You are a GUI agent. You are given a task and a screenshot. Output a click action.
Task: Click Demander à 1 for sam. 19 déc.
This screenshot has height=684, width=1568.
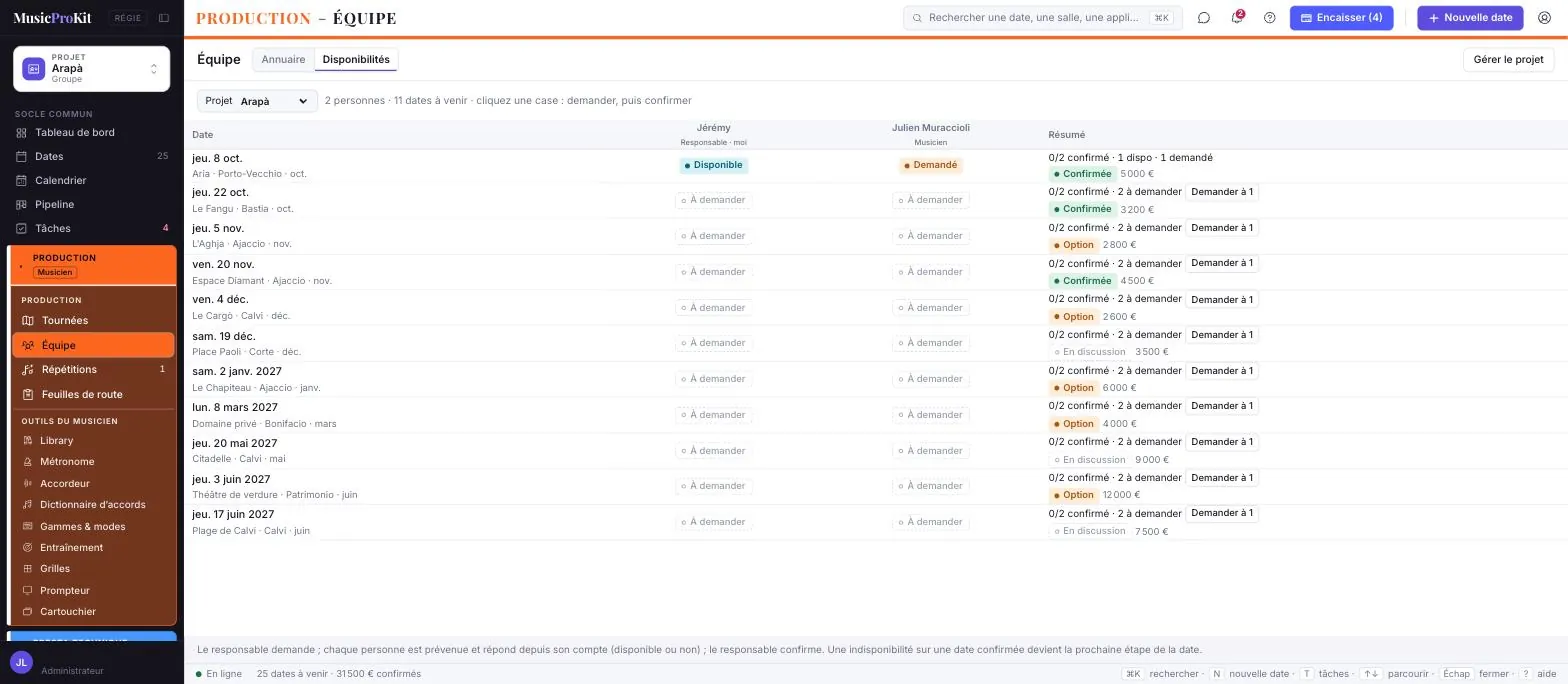click(x=1221, y=335)
